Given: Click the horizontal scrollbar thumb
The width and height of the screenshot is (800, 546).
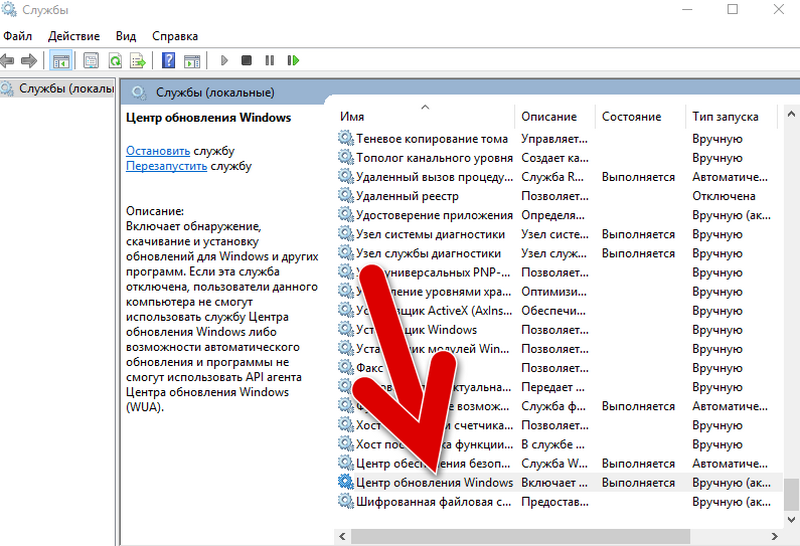Looking at the screenshot, I should (x=520, y=536).
